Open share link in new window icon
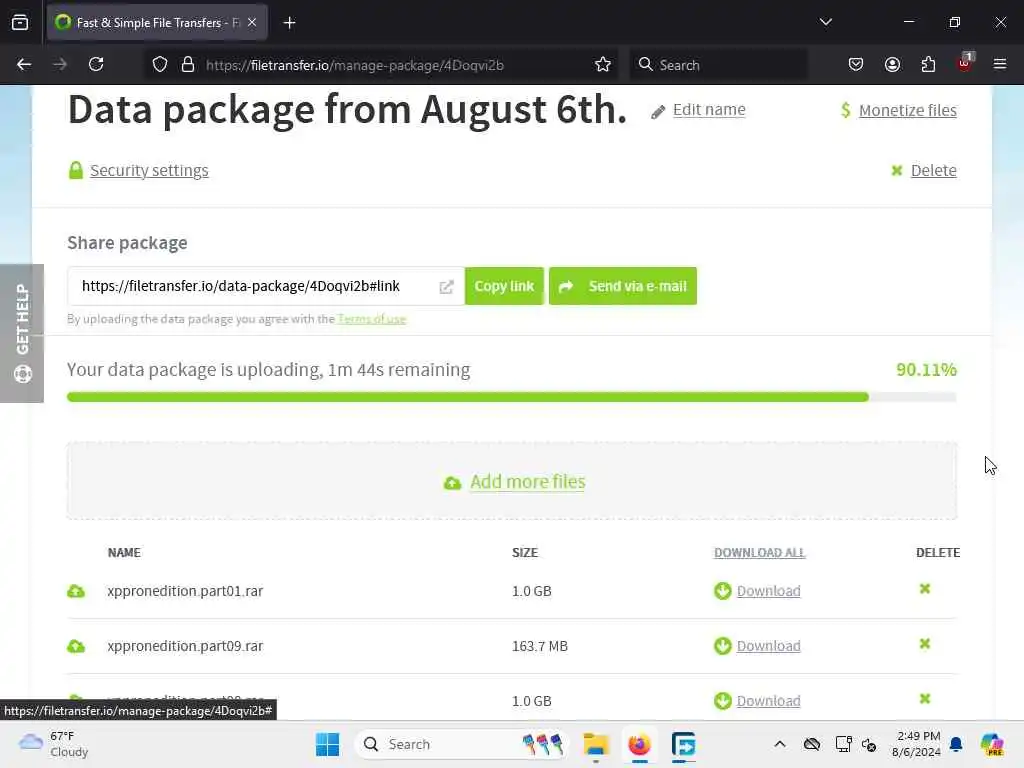Viewport: 1024px width, 768px height. [447, 287]
